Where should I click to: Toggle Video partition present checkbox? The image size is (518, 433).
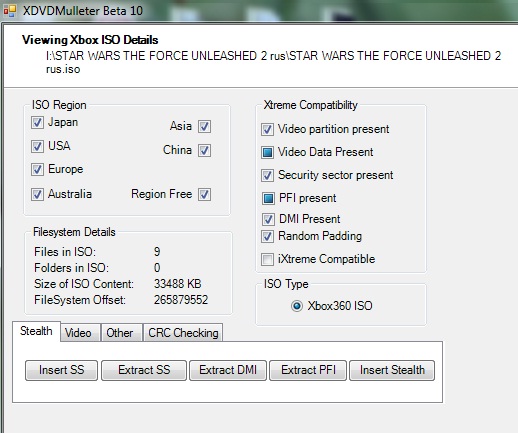coord(267,129)
